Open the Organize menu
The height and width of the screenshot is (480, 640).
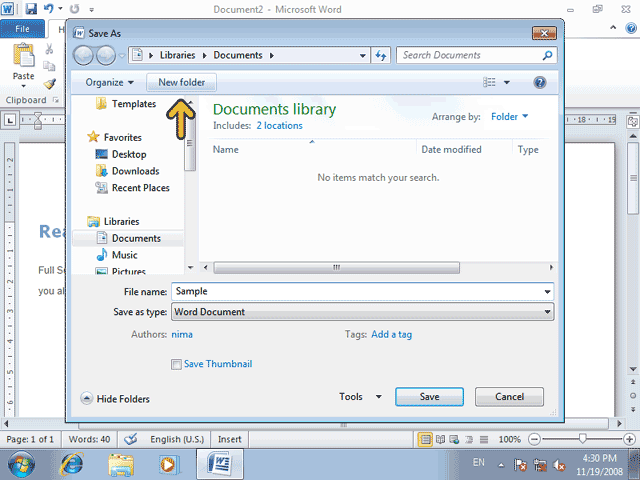pos(109,82)
